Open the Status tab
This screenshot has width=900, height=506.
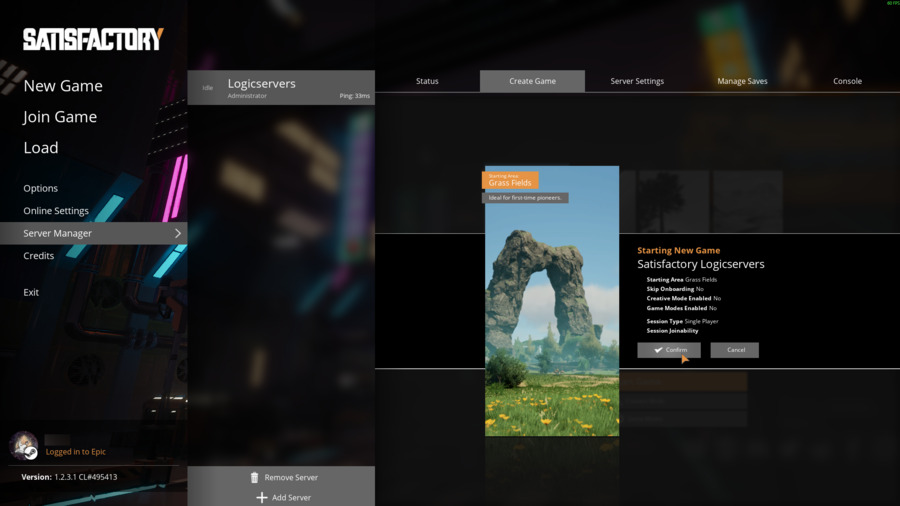[427, 81]
